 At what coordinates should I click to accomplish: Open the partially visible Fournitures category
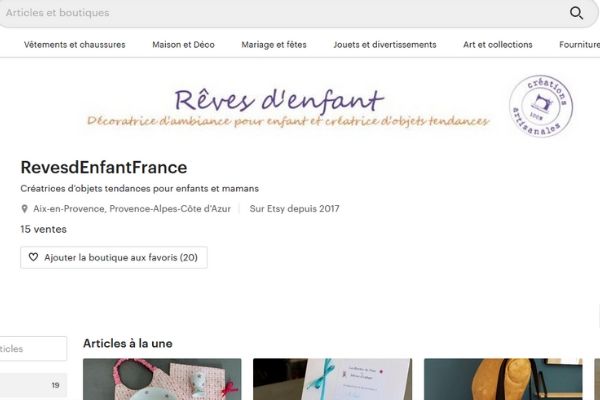(579, 45)
